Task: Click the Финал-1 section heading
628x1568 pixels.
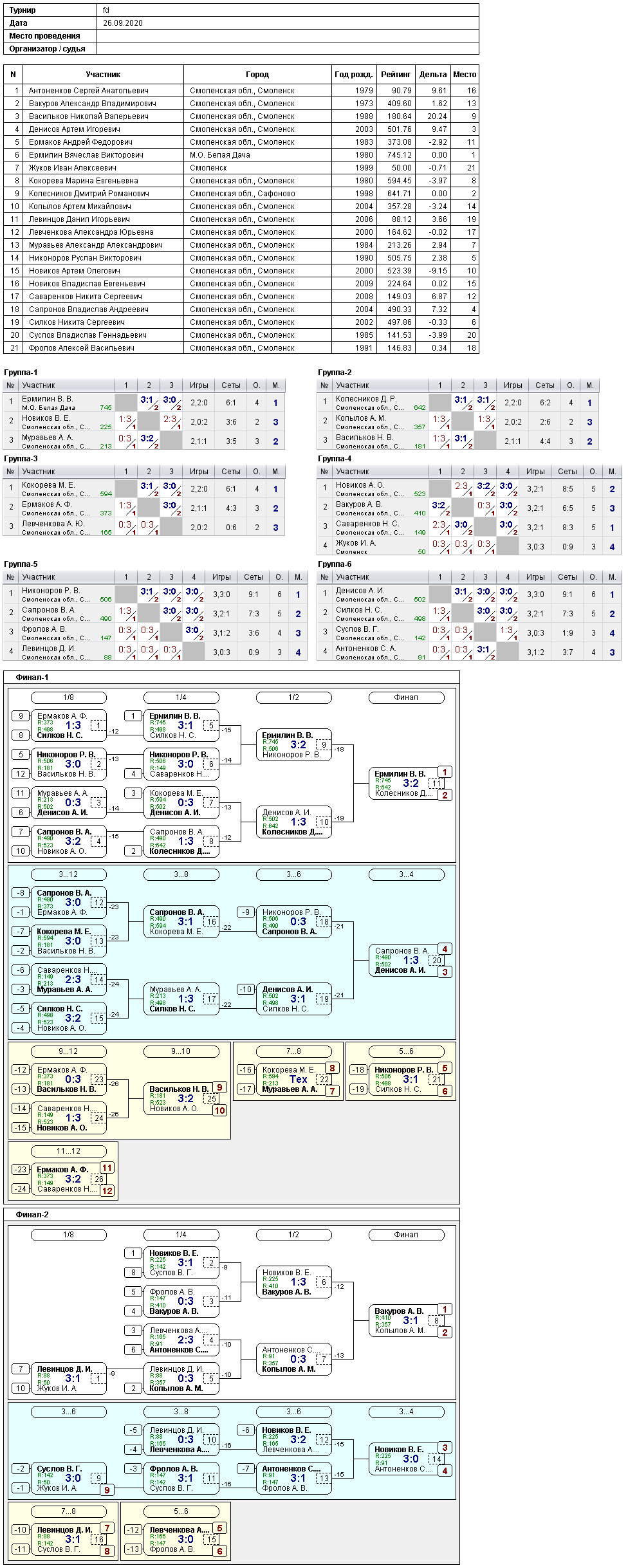Action: click(x=32, y=678)
